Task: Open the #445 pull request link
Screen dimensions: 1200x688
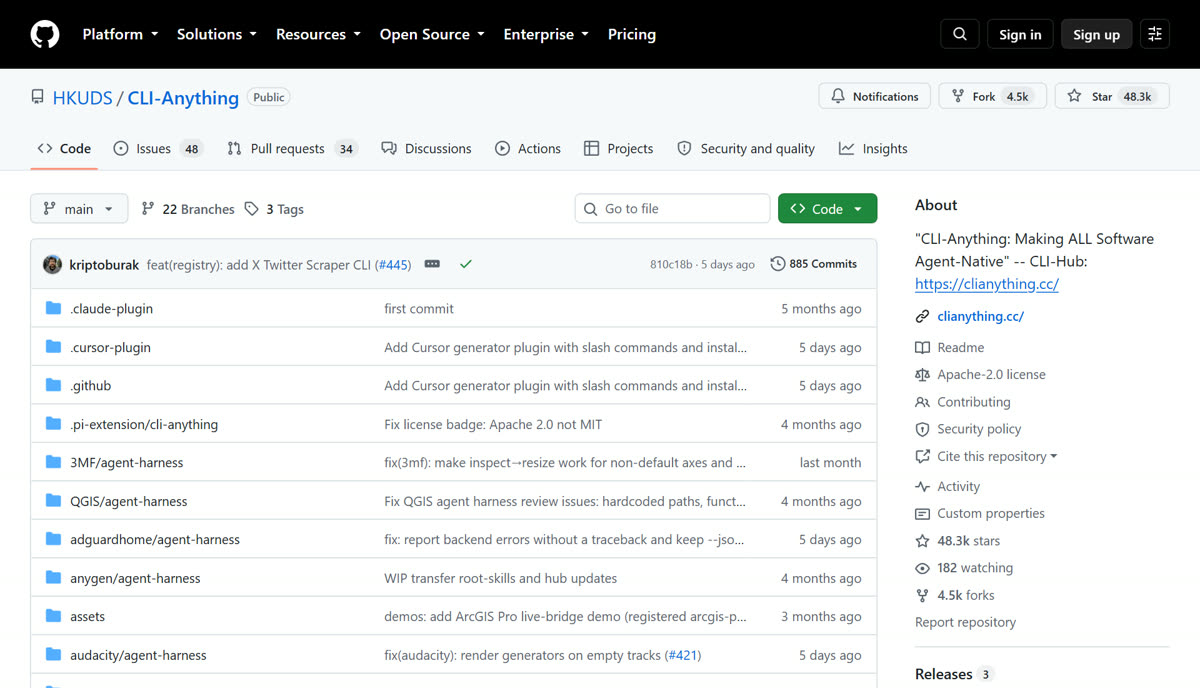Action: click(393, 264)
